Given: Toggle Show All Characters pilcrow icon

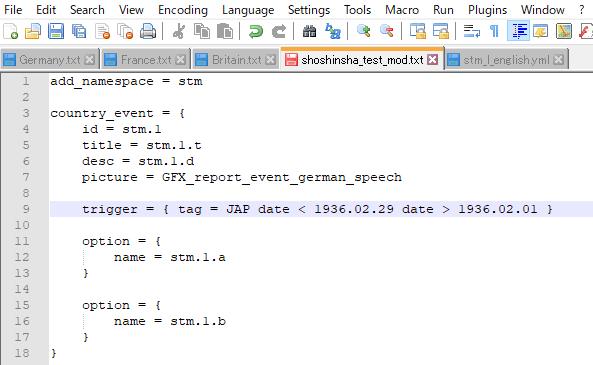Looking at the screenshot, I should pos(494,31).
